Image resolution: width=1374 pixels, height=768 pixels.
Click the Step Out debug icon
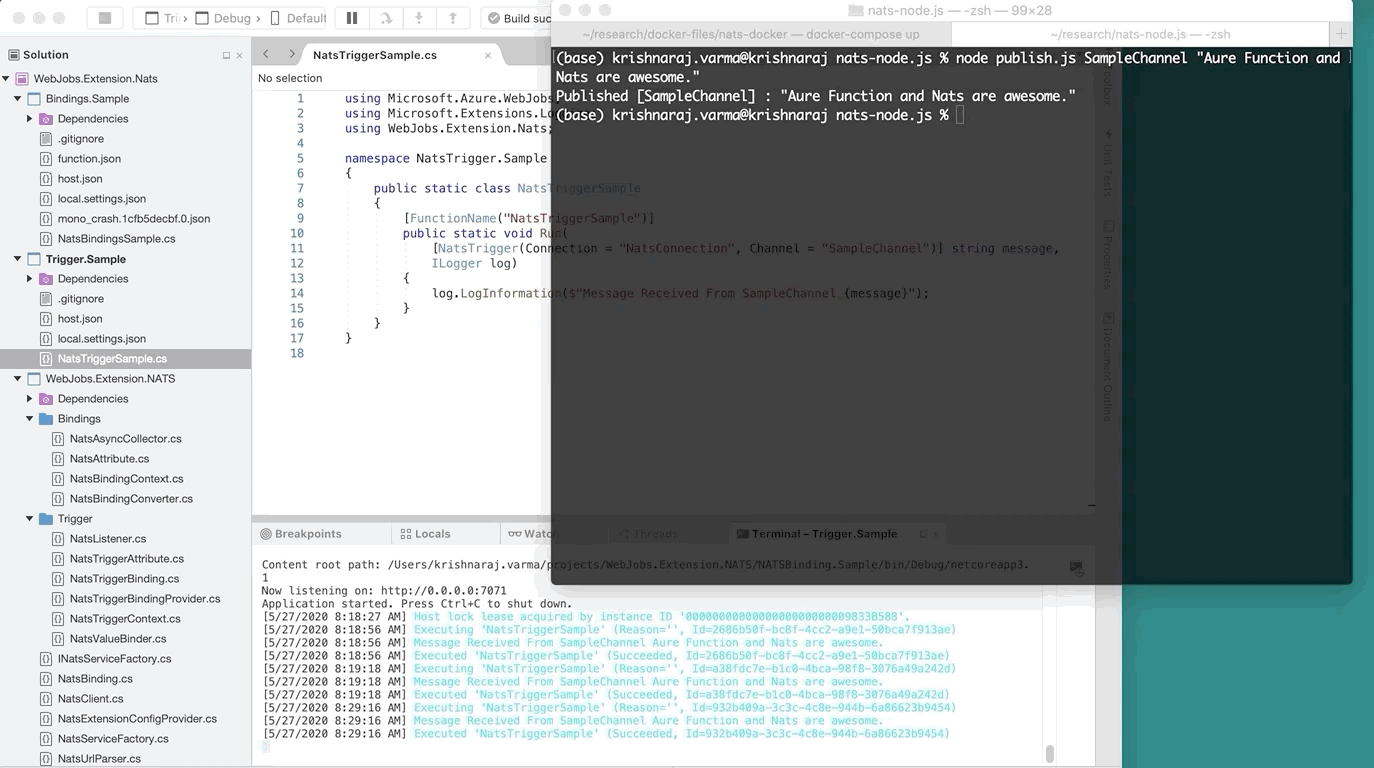click(x=453, y=18)
